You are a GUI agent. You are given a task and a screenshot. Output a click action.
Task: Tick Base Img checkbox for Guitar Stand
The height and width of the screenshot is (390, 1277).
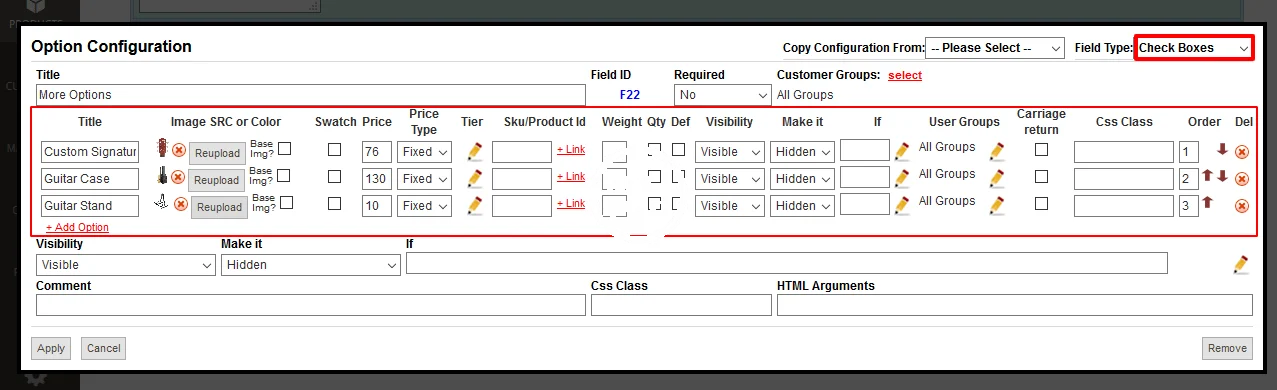pos(286,202)
